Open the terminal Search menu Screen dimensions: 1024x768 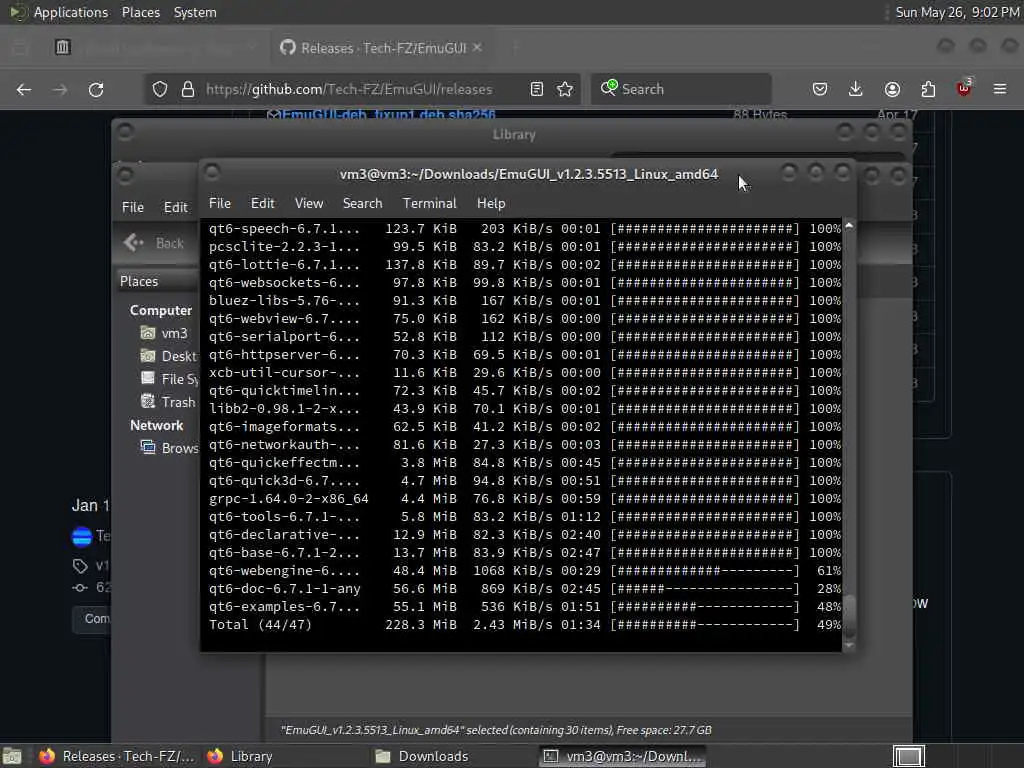(x=362, y=203)
